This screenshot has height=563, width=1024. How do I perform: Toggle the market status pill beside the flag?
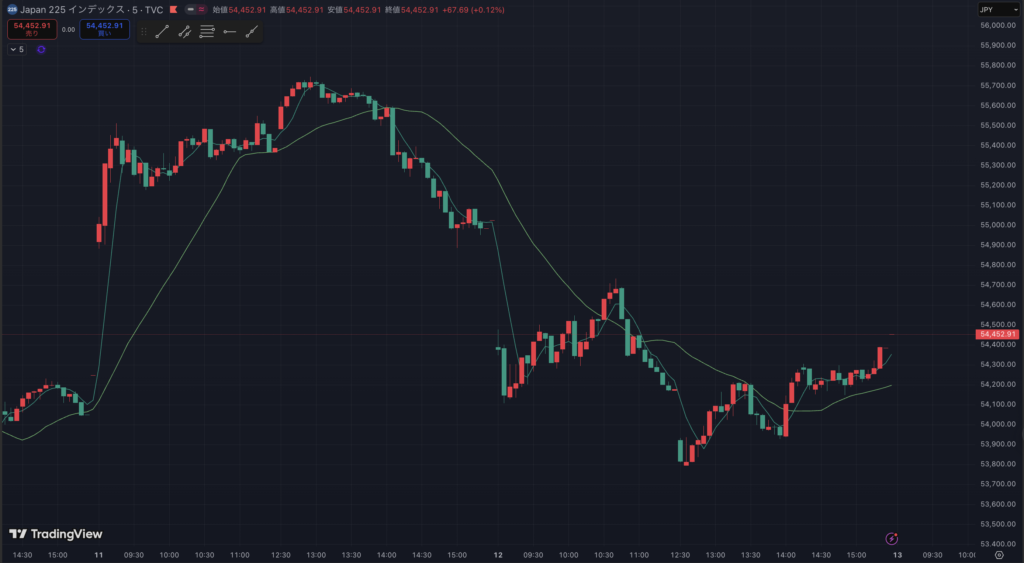coord(190,9)
